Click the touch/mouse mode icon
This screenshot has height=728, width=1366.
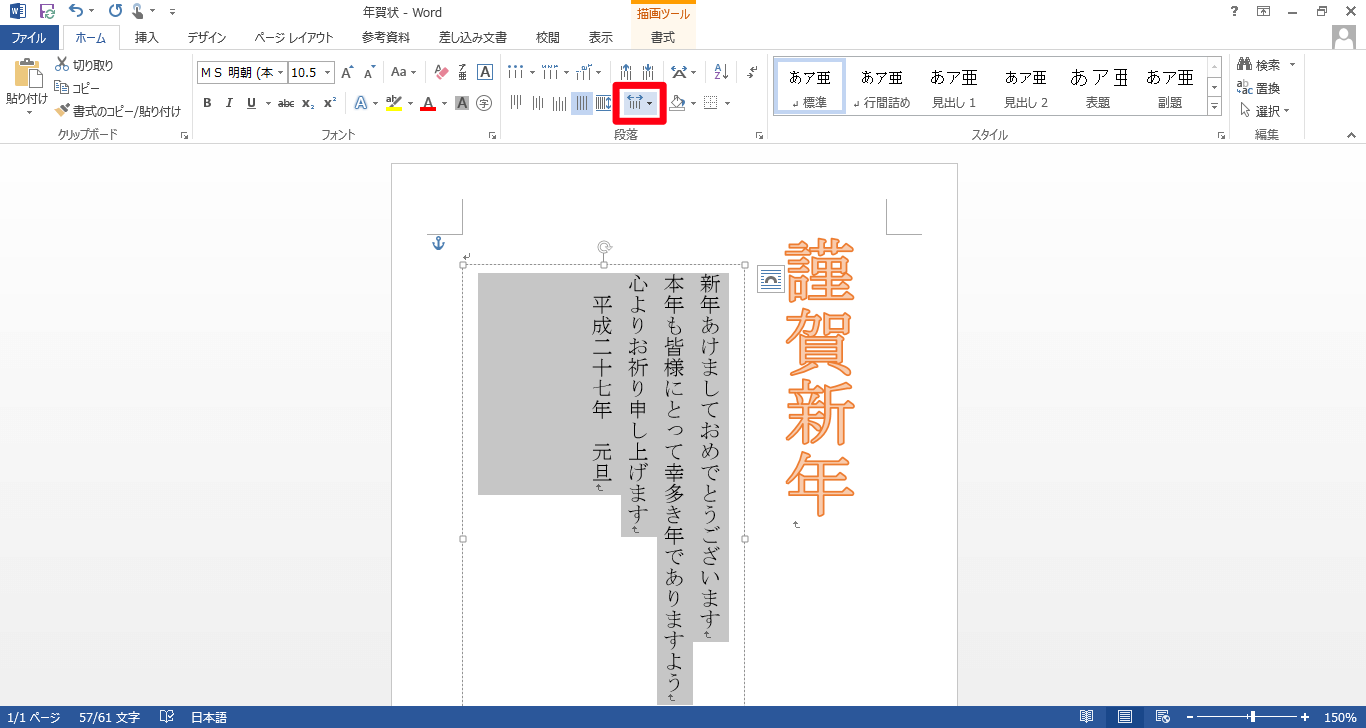(138, 12)
